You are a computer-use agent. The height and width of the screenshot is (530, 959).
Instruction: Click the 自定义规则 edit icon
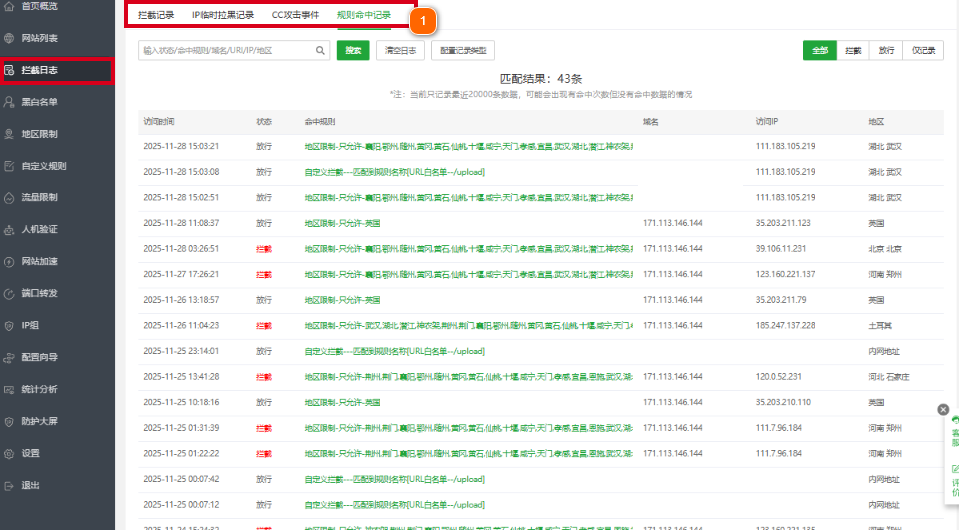click(9, 166)
